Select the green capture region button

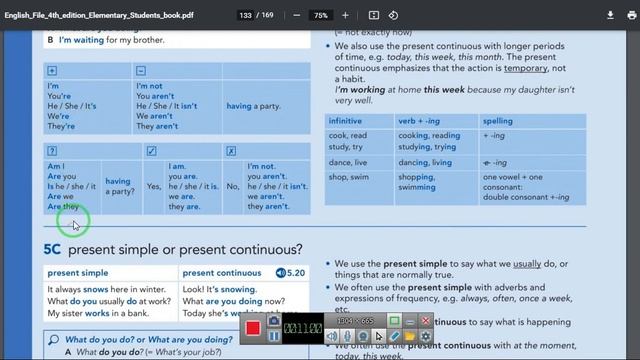point(394,321)
